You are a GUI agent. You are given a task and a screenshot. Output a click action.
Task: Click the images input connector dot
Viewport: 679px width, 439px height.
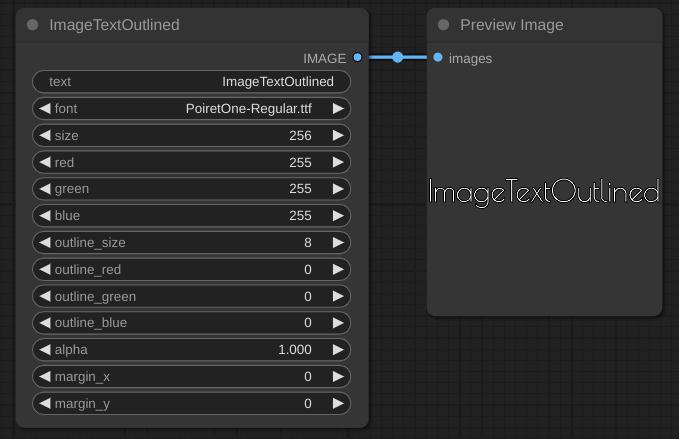(438, 58)
